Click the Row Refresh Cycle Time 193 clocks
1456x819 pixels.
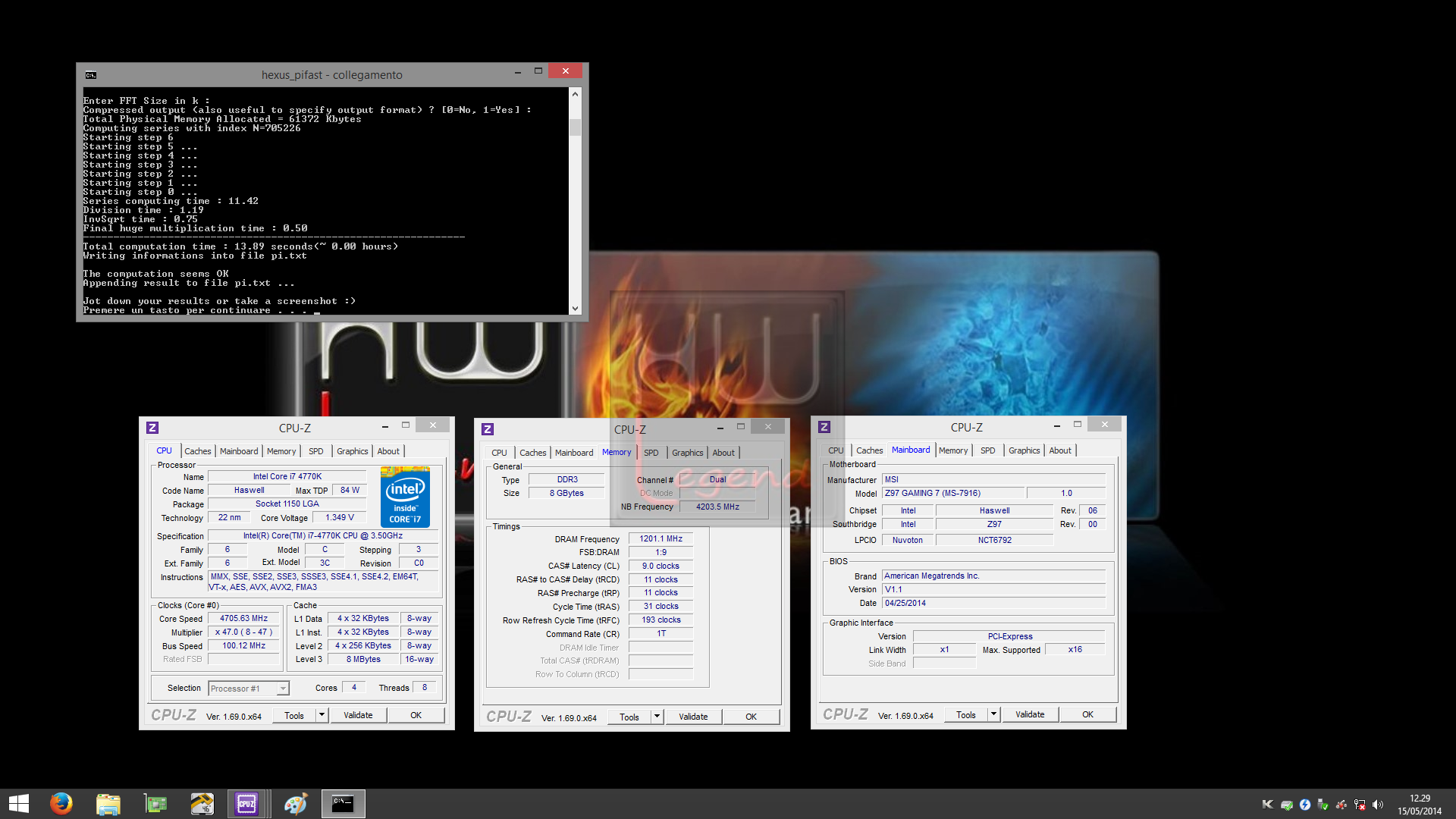(661, 620)
